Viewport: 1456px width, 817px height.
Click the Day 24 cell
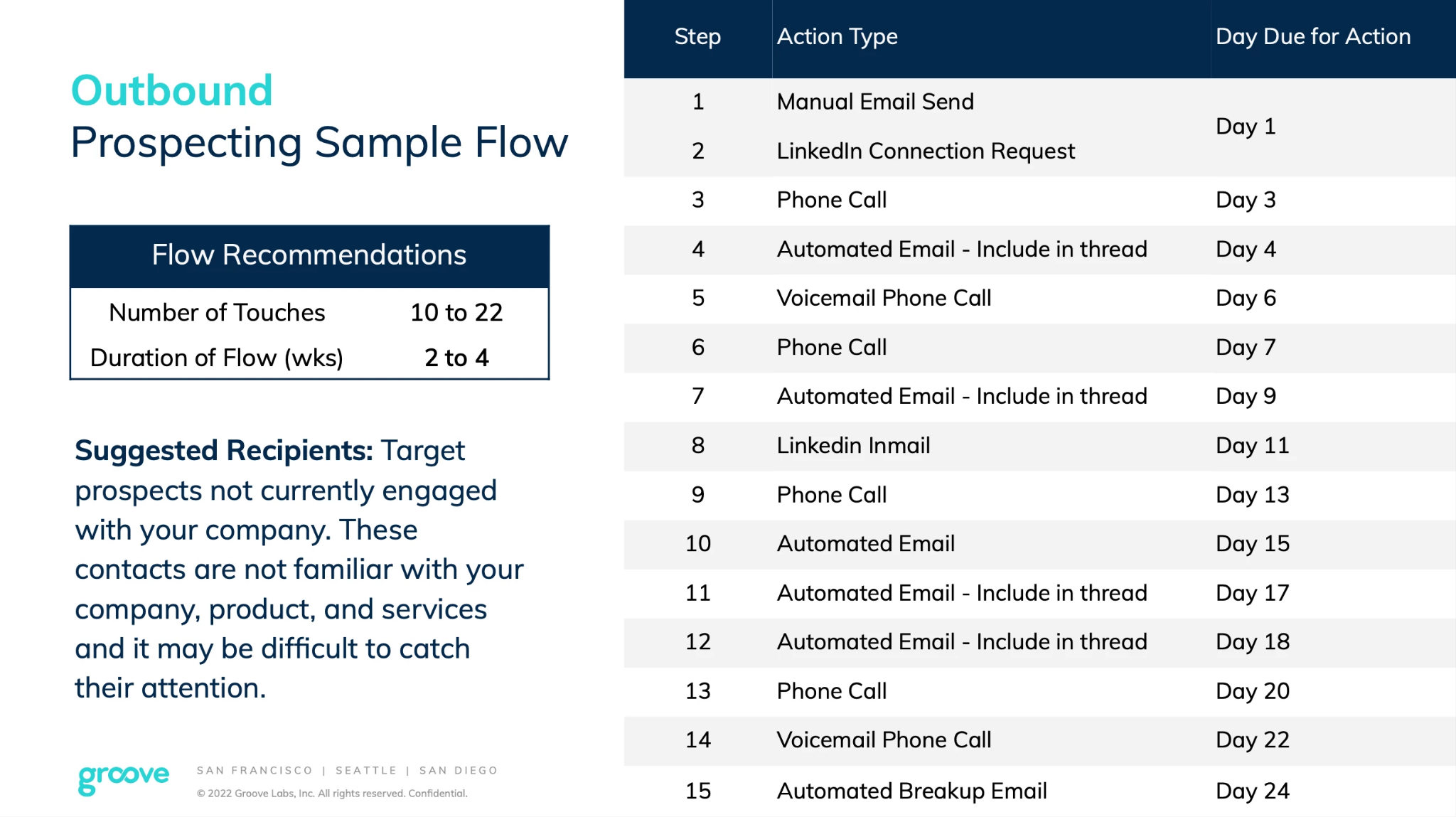(x=1253, y=791)
